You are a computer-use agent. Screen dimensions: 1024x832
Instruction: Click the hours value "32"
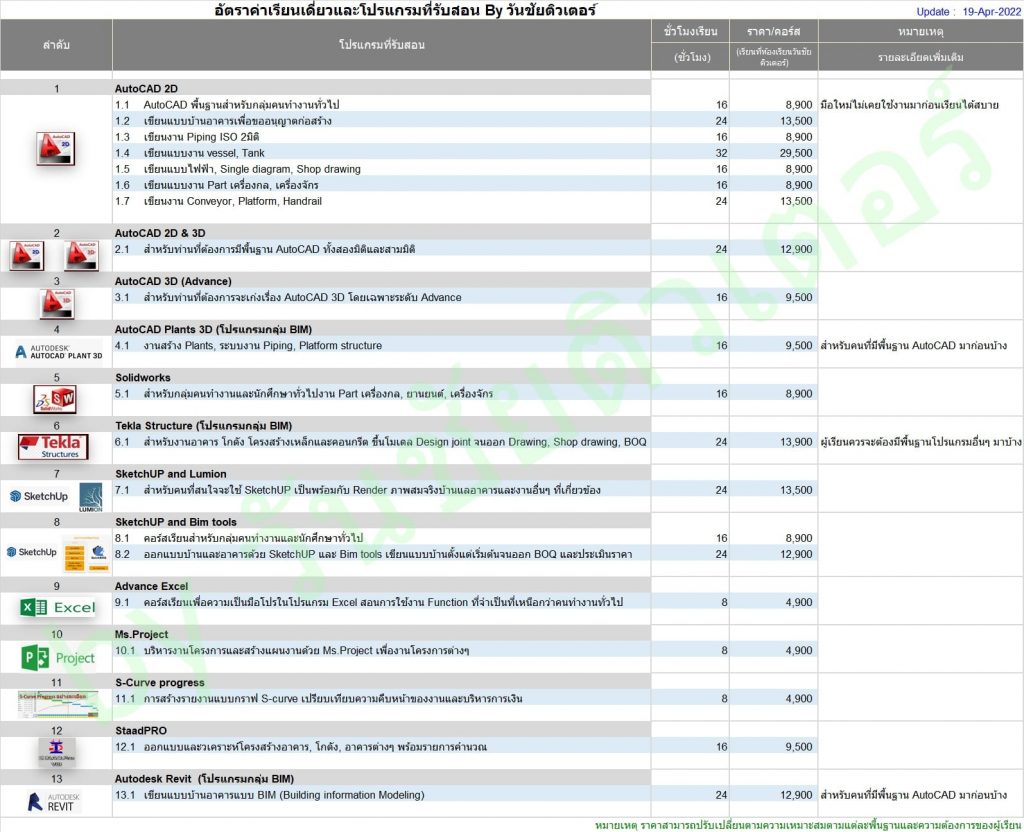[x=721, y=153]
